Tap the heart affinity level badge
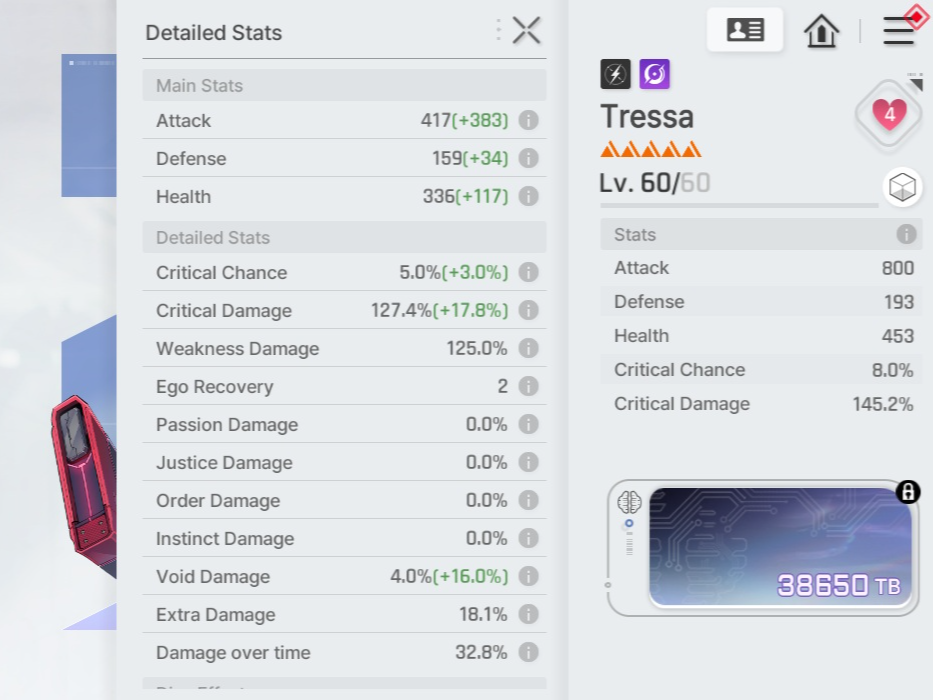933x700 pixels. [x=889, y=114]
